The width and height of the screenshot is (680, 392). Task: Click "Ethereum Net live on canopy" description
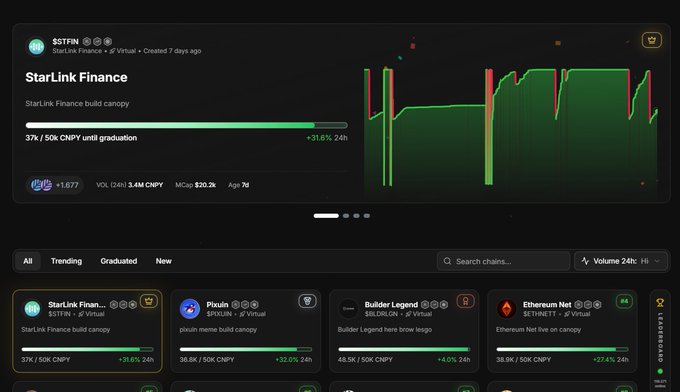pos(538,330)
